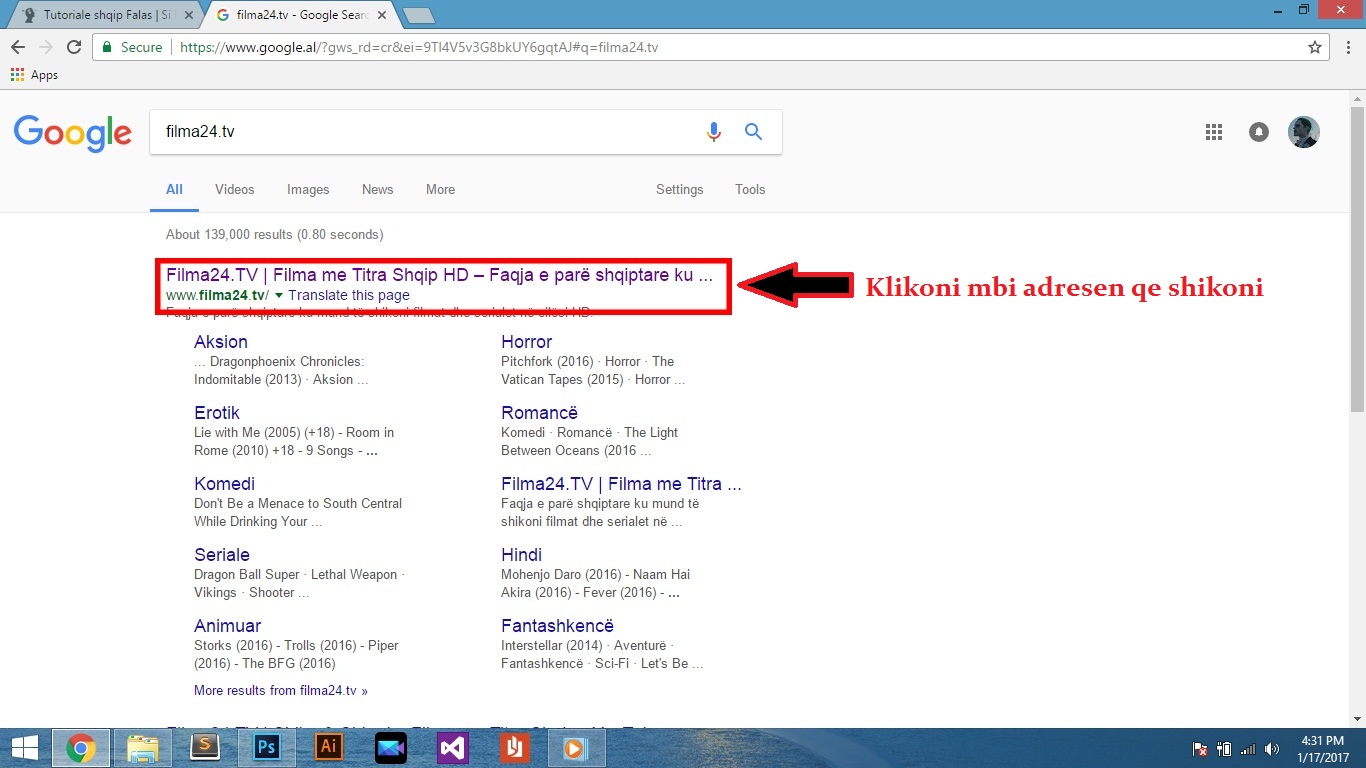Click the Google logo
Screen dimensions: 1366x768
(x=73, y=133)
